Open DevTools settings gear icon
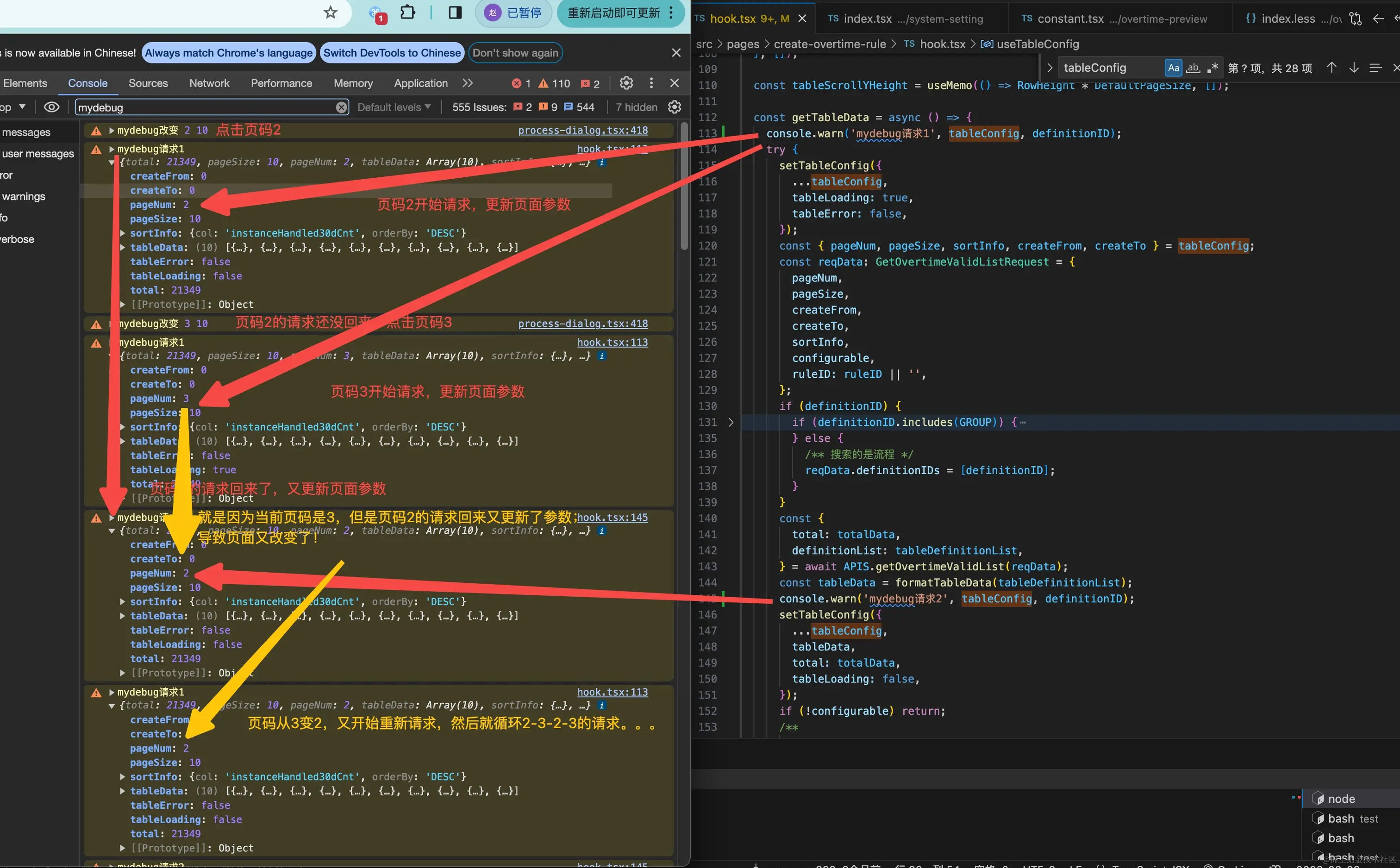This screenshot has height=868, width=1400. [x=626, y=83]
